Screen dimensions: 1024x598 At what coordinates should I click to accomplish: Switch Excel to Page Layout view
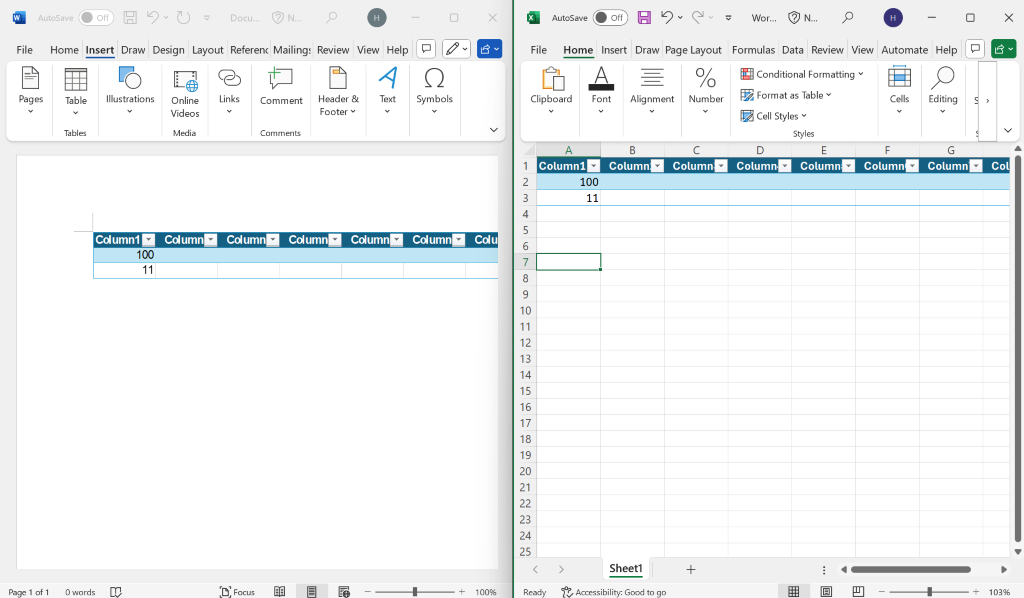click(826, 591)
